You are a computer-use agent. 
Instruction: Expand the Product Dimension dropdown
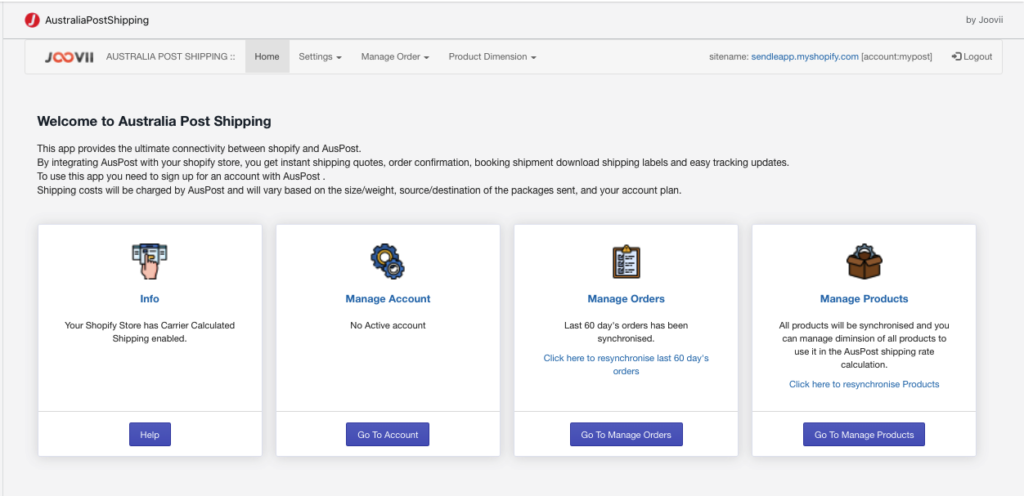click(492, 57)
